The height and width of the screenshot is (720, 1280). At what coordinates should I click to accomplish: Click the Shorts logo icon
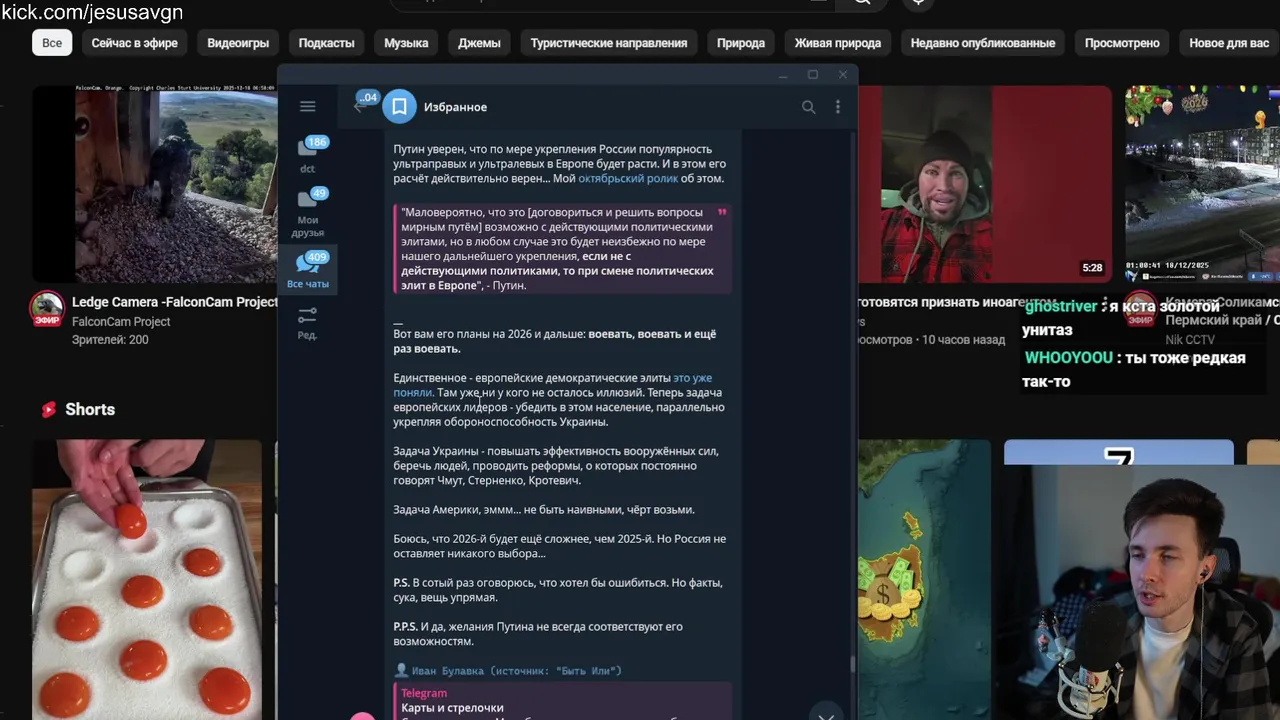coord(49,409)
